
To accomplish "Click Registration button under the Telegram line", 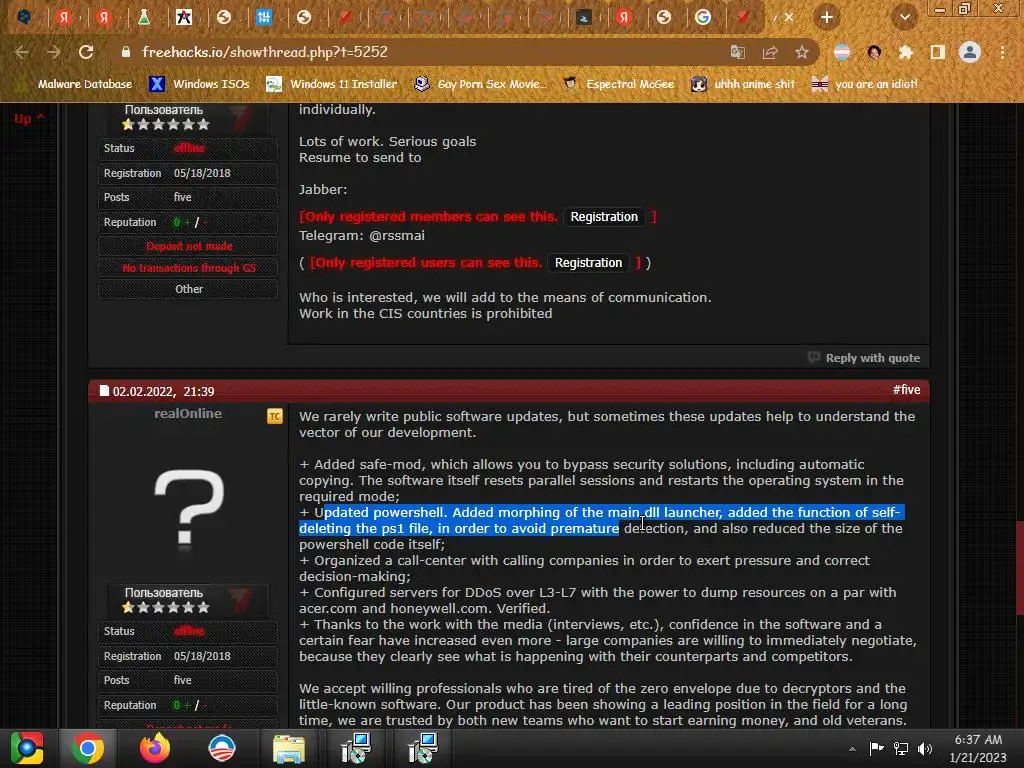I will coord(588,263).
